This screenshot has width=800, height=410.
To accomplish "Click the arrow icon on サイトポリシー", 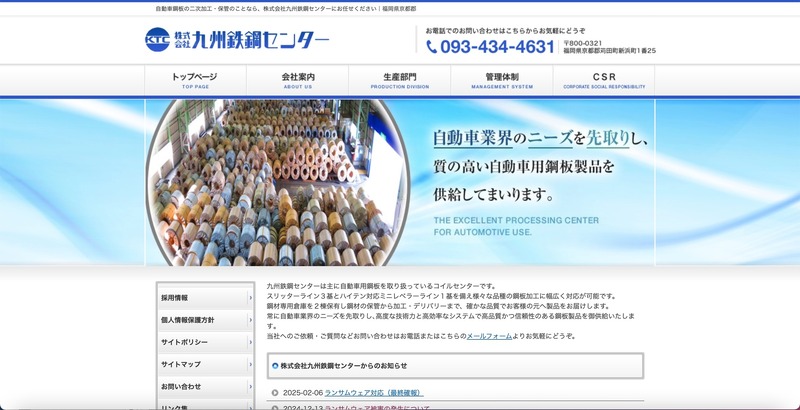I will tap(250, 342).
